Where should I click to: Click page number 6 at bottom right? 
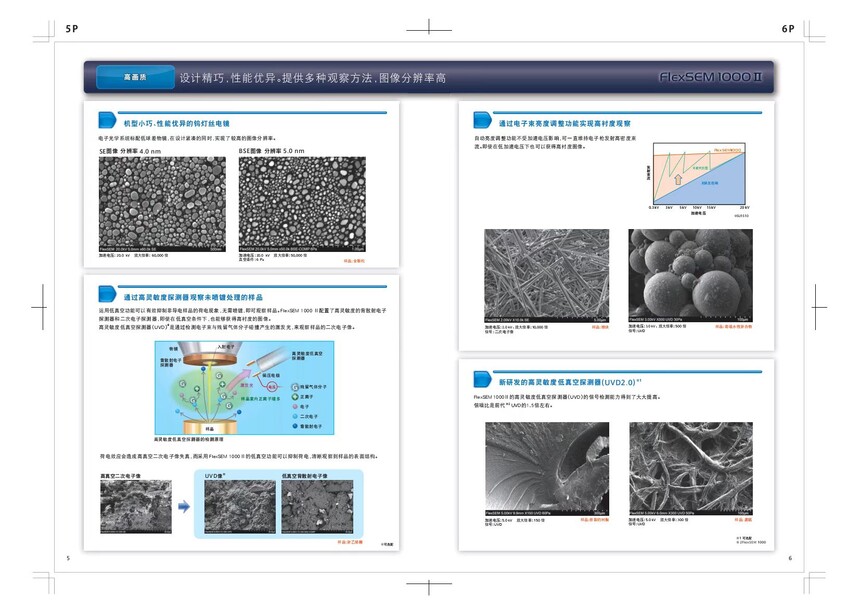[x=790, y=558]
